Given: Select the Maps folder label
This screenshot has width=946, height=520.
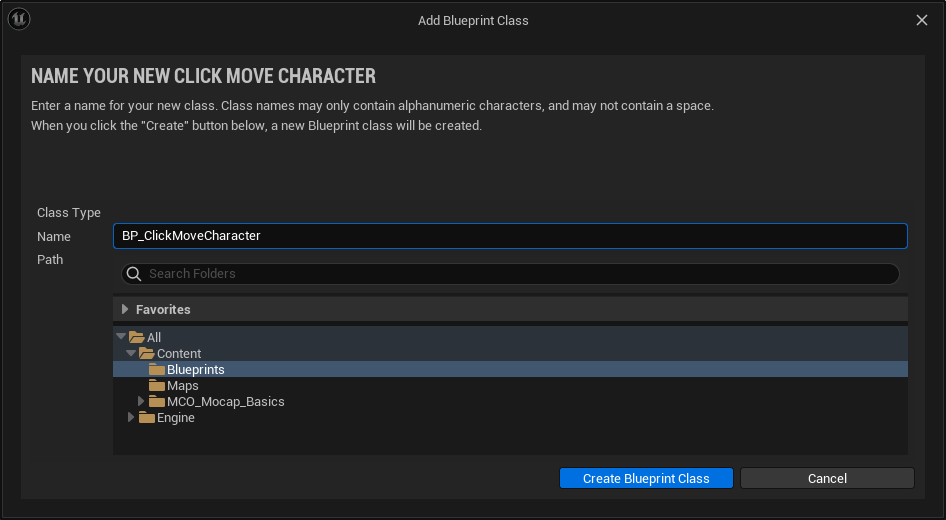Looking at the screenshot, I should [x=182, y=385].
